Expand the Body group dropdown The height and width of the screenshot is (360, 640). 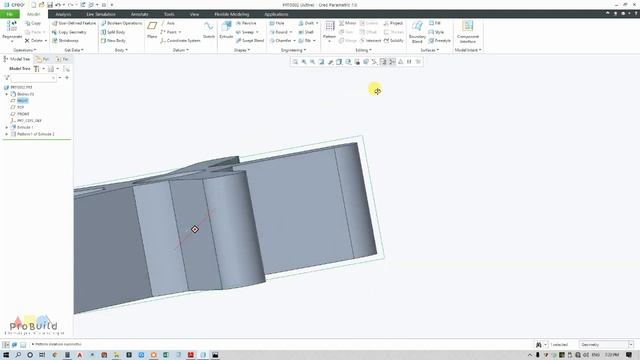(121, 50)
